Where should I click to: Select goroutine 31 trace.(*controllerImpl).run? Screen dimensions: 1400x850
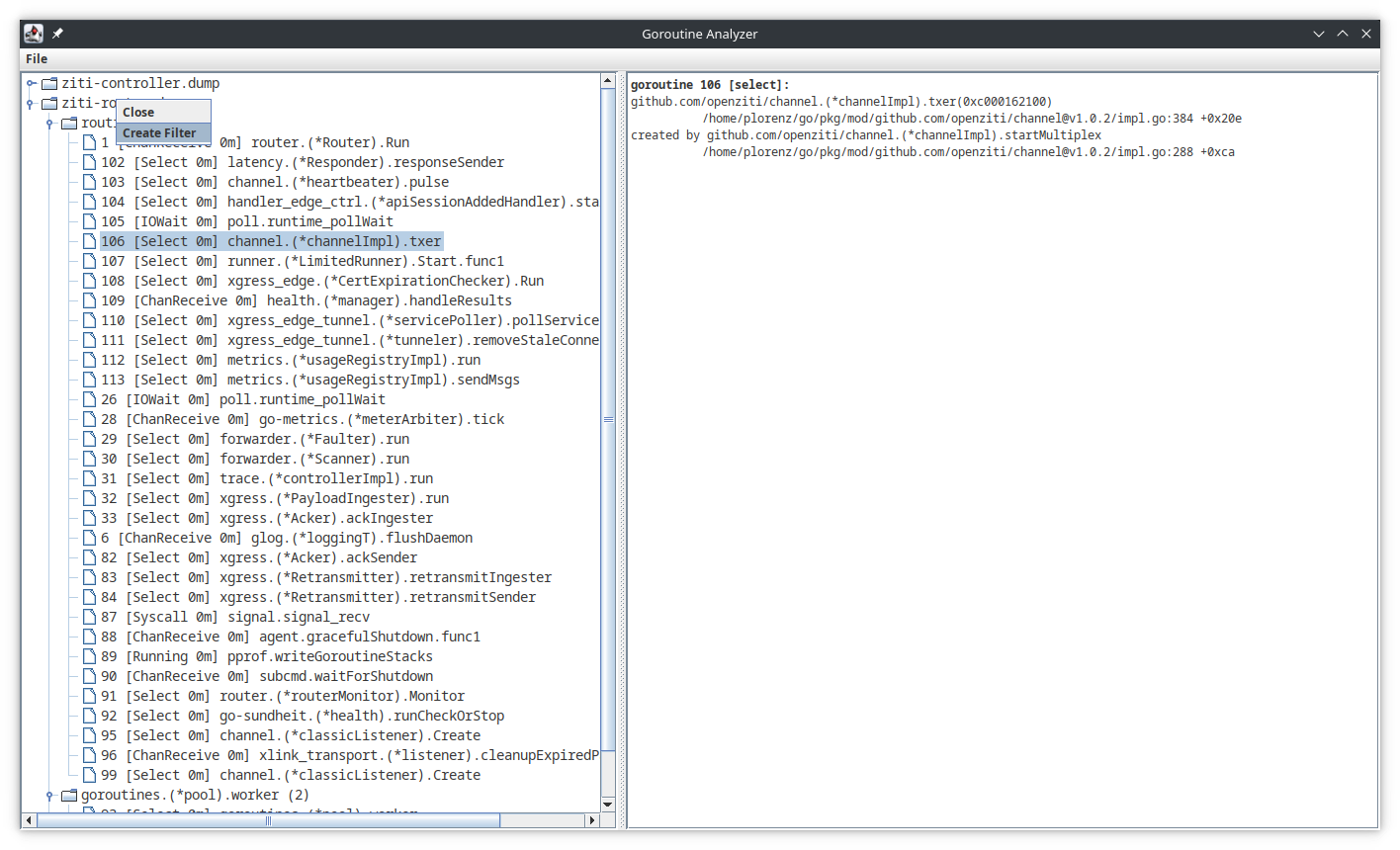pyautogui.click(x=267, y=478)
